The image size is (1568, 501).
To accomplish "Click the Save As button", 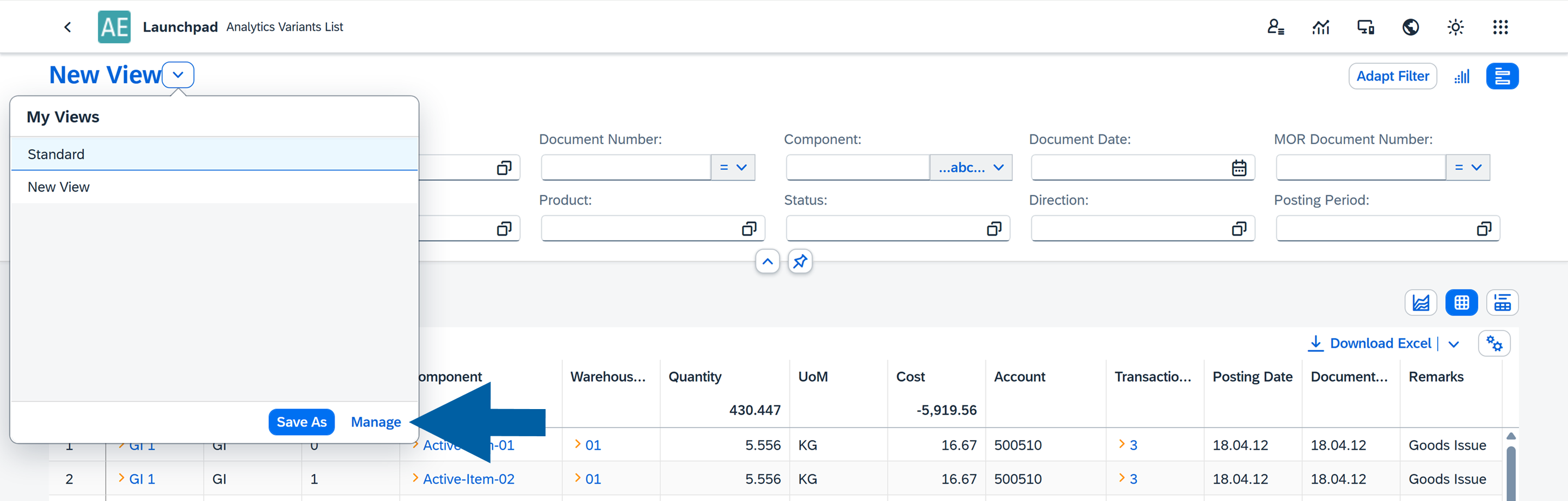I will pyautogui.click(x=301, y=422).
